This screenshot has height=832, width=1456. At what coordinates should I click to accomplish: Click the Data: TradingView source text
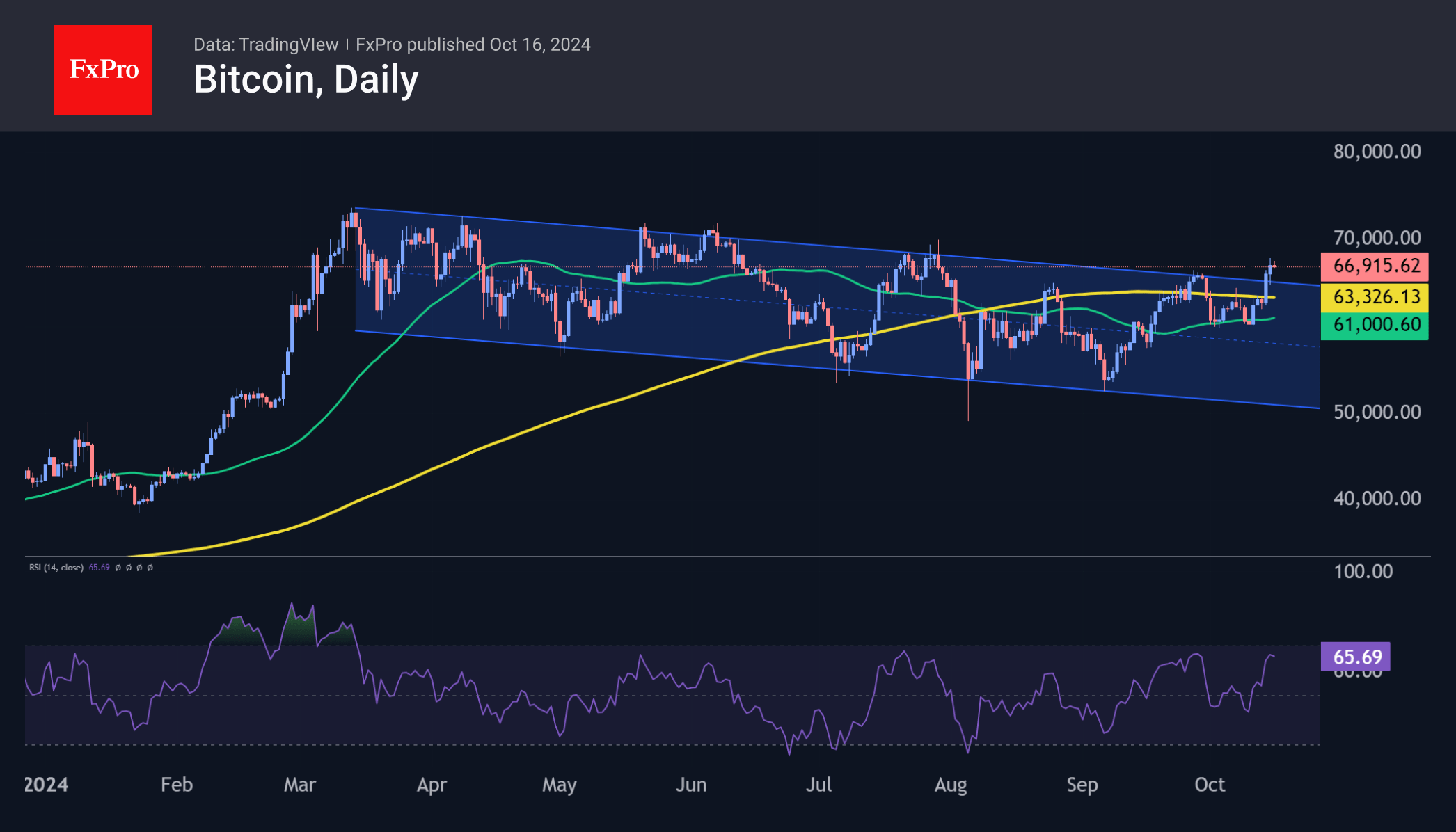click(x=266, y=45)
